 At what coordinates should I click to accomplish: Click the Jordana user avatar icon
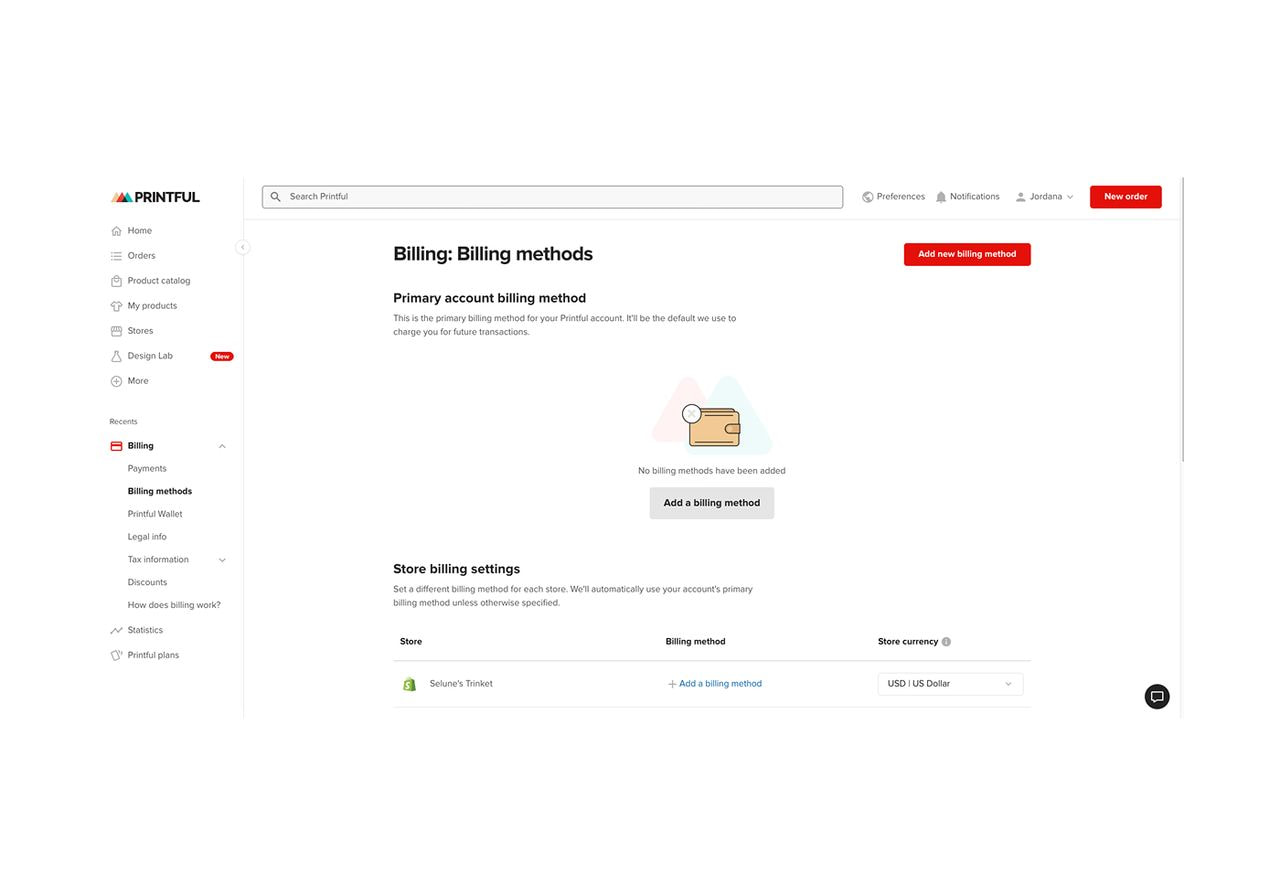pyautogui.click(x=1021, y=197)
